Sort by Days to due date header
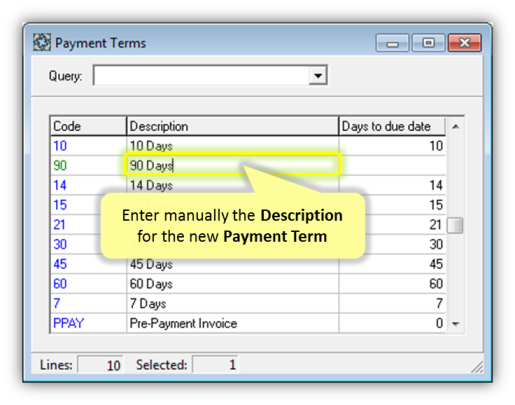Viewport: 515px width, 405px height. 392,126
